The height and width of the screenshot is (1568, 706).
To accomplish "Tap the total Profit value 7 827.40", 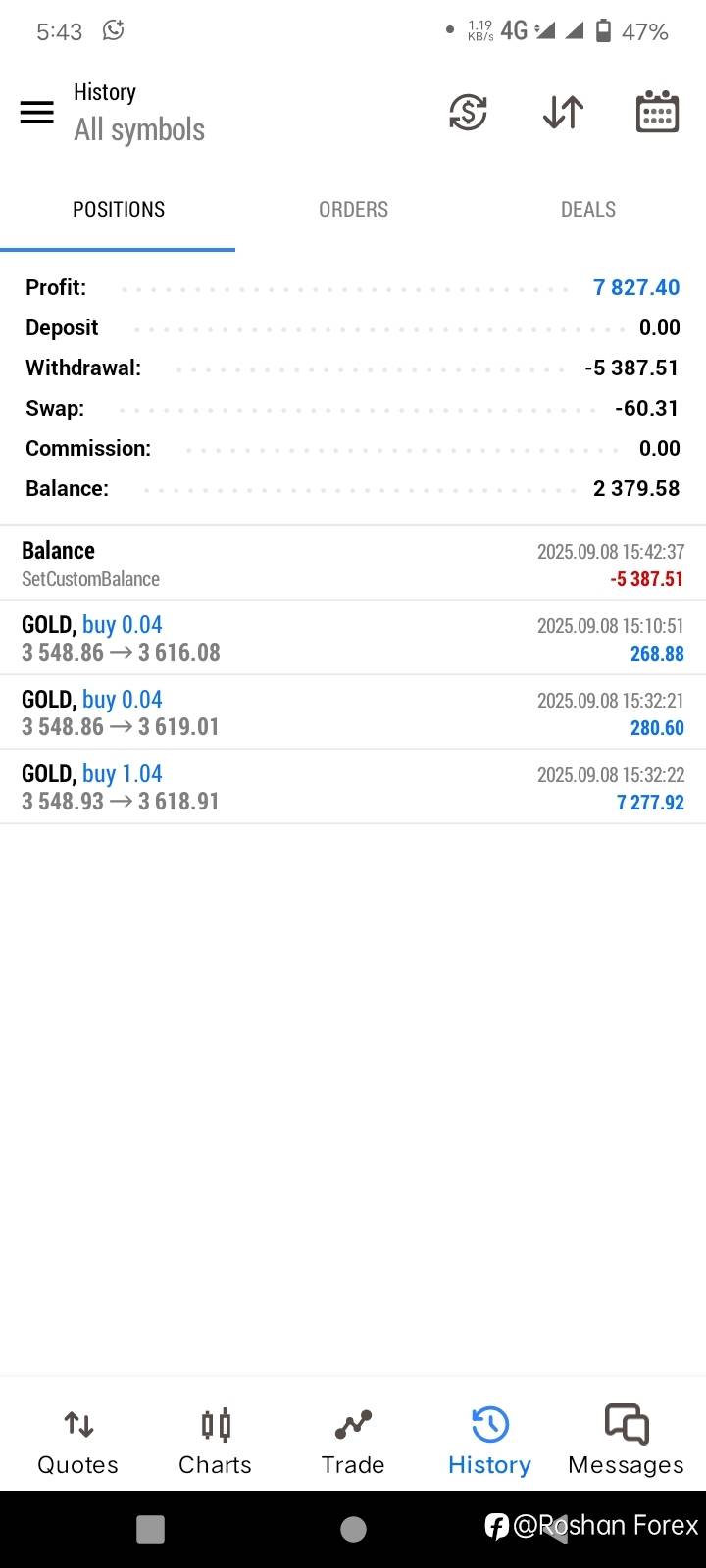I will [635, 287].
